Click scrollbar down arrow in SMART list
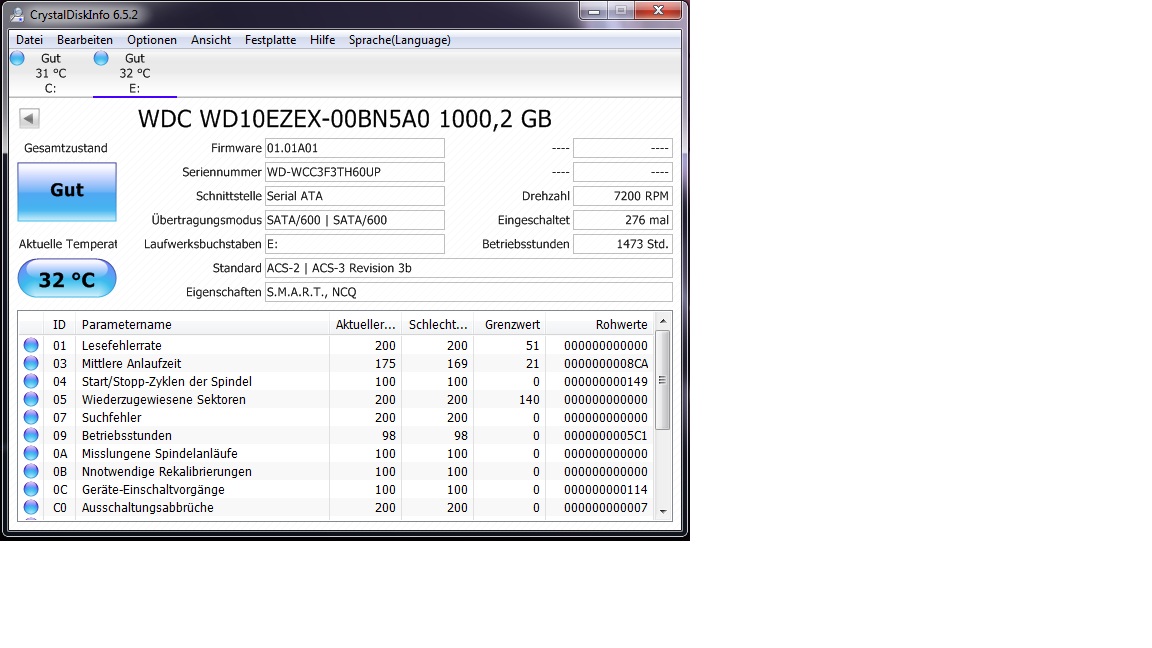This screenshot has width=1152, height=648. [663, 511]
